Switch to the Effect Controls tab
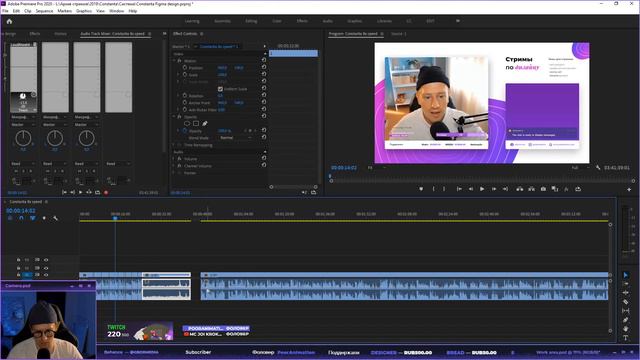The image size is (640, 360). click(x=185, y=33)
